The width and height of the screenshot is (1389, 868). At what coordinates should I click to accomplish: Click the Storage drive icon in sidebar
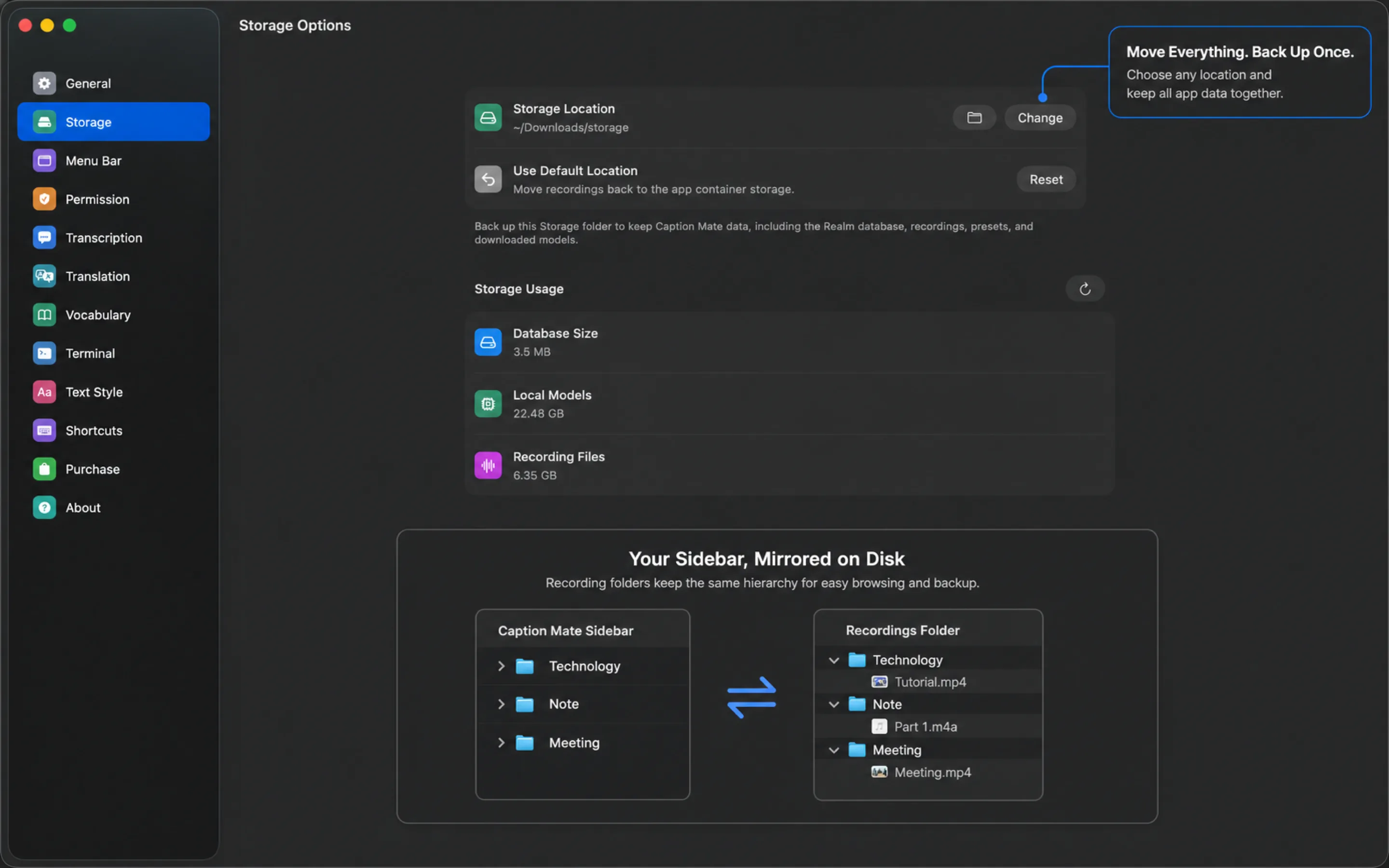(x=44, y=122)
